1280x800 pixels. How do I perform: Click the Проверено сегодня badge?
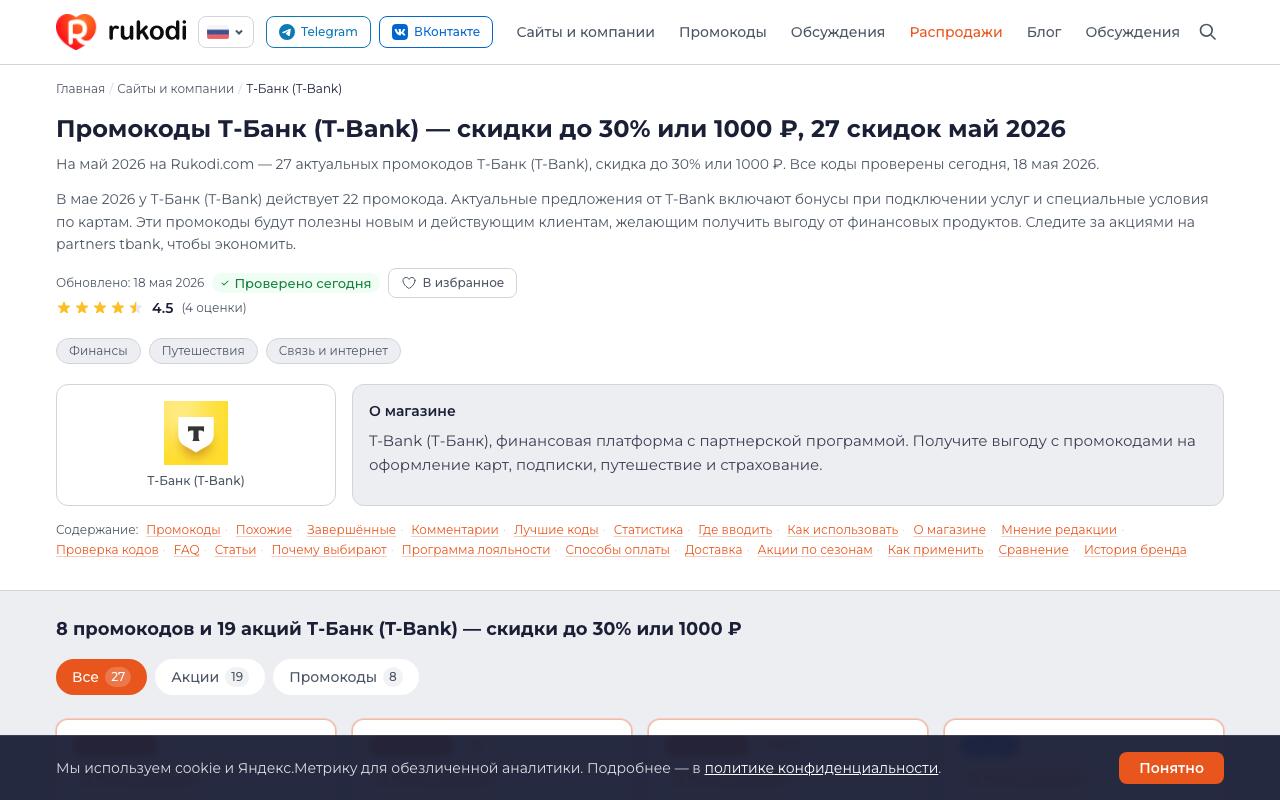click(x=295, y=283)
